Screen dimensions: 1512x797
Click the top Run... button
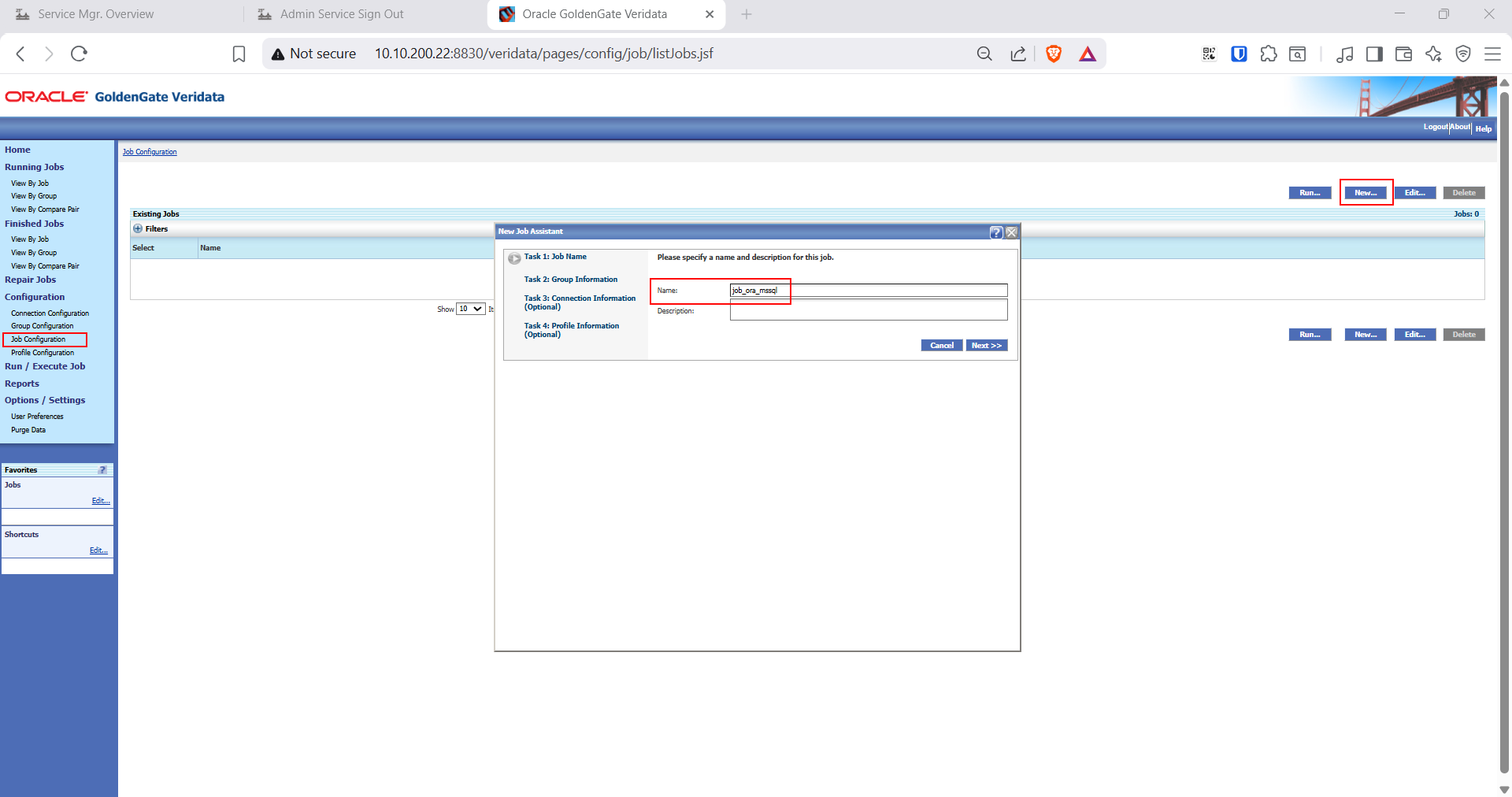pyautogui.click(x=1310, y=193)
